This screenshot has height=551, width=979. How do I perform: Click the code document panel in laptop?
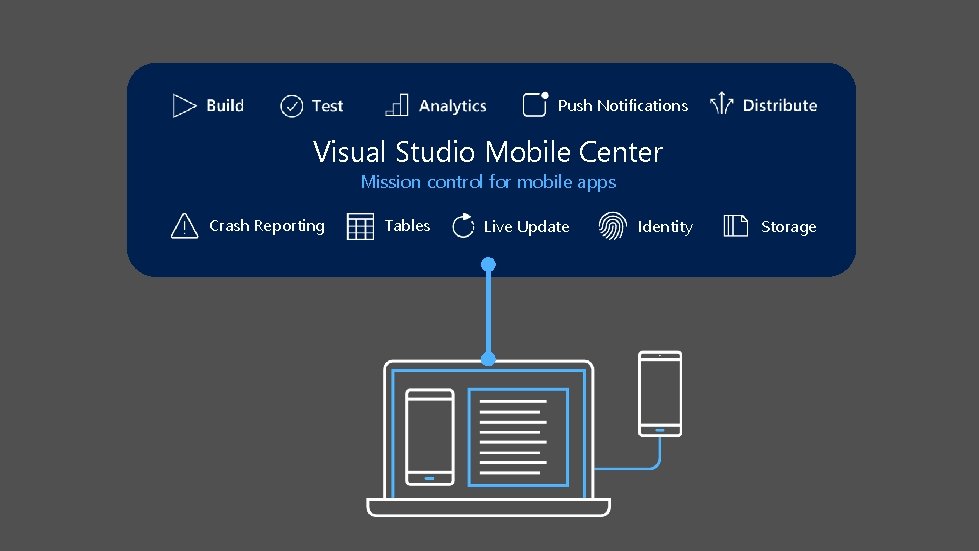[518, 437]
